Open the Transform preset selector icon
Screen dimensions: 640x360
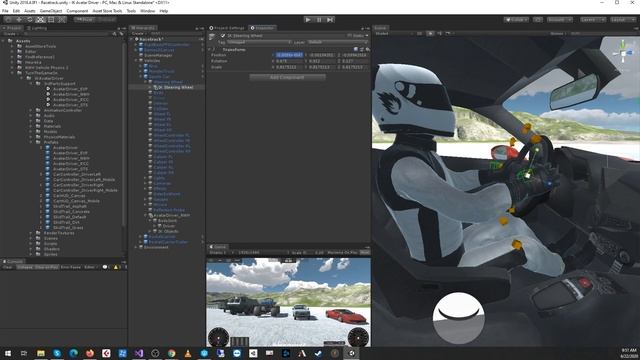point(362,49)
